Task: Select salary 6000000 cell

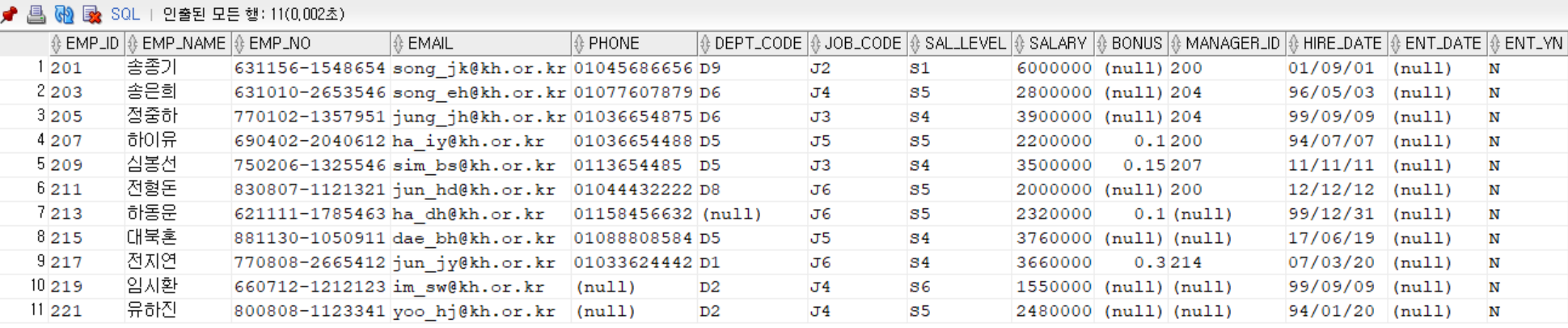Action: point(1052,68)
